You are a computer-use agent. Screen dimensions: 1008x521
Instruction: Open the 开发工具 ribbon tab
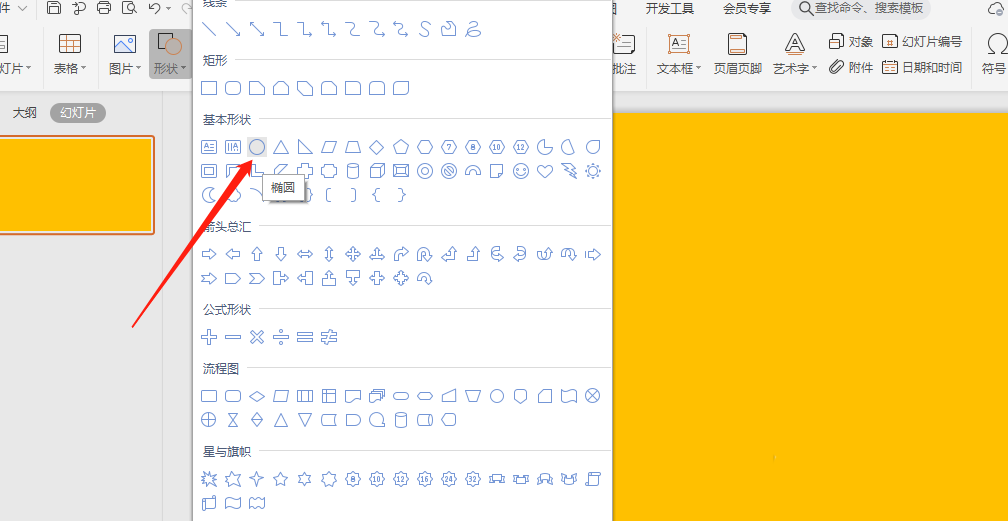[670, 9]
